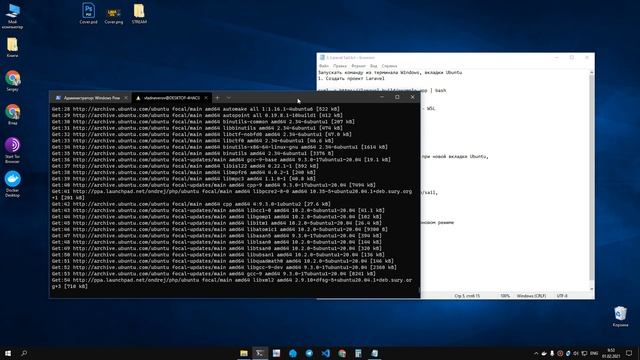Open Notepad Формат menu

click(358, 66)
